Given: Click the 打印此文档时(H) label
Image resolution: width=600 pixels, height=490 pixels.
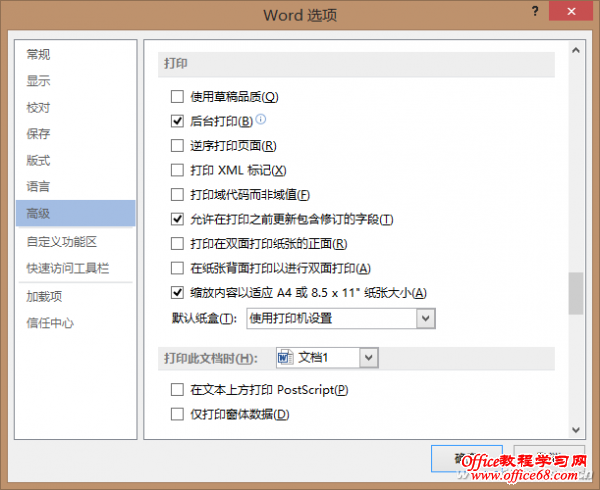Looking at the screenshot, I should [x=211, y=358].
